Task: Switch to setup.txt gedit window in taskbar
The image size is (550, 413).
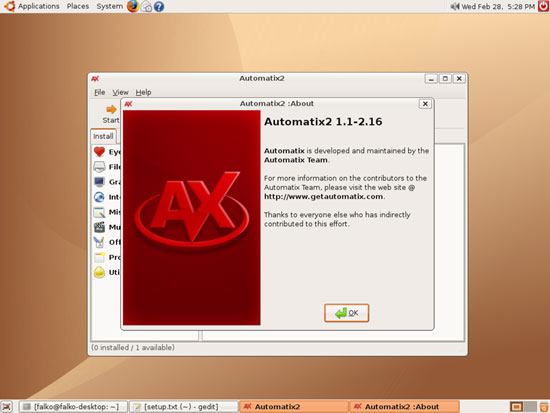Action: point(184,407)
